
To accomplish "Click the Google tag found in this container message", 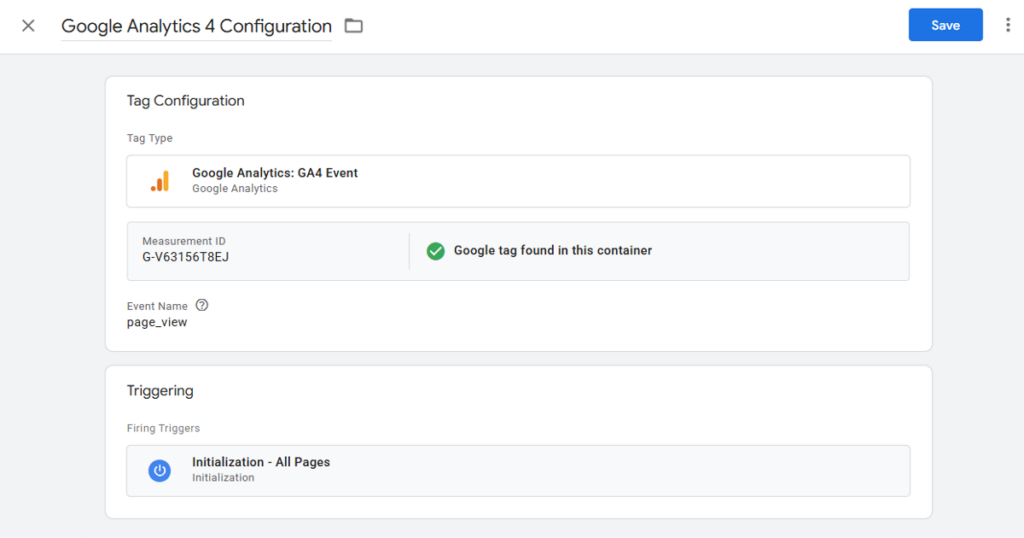I will tap(552, 251).
